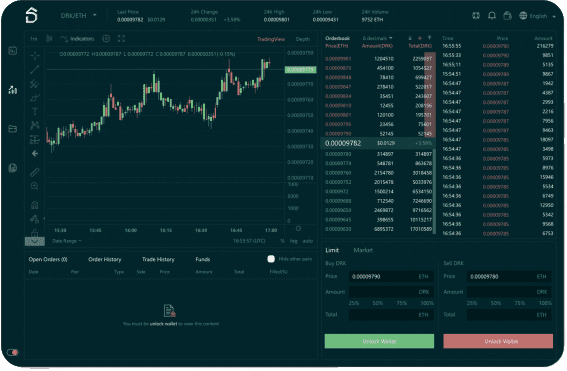Click the Buy DRK price field
Screen dimensions: 567x371
(x=391, y=277)
